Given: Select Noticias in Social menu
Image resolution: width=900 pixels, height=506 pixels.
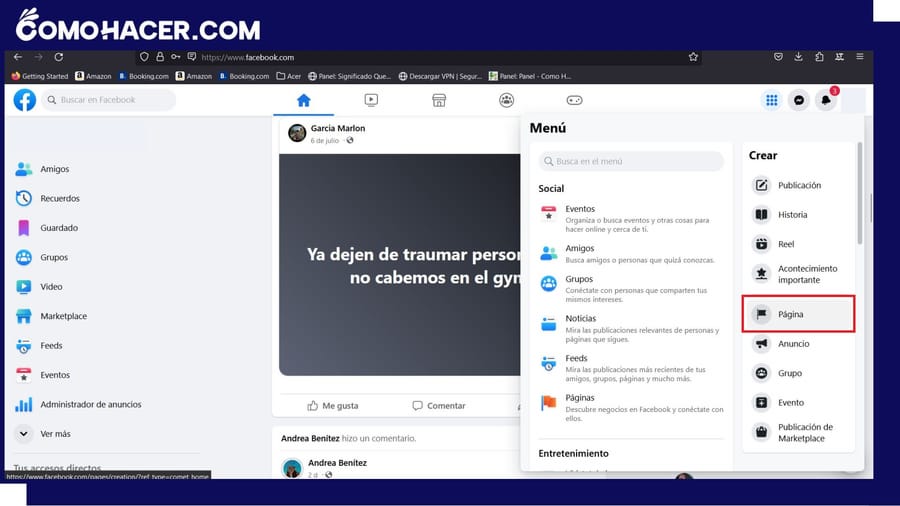Looking at the screenshot, I should tap(631, 328).
